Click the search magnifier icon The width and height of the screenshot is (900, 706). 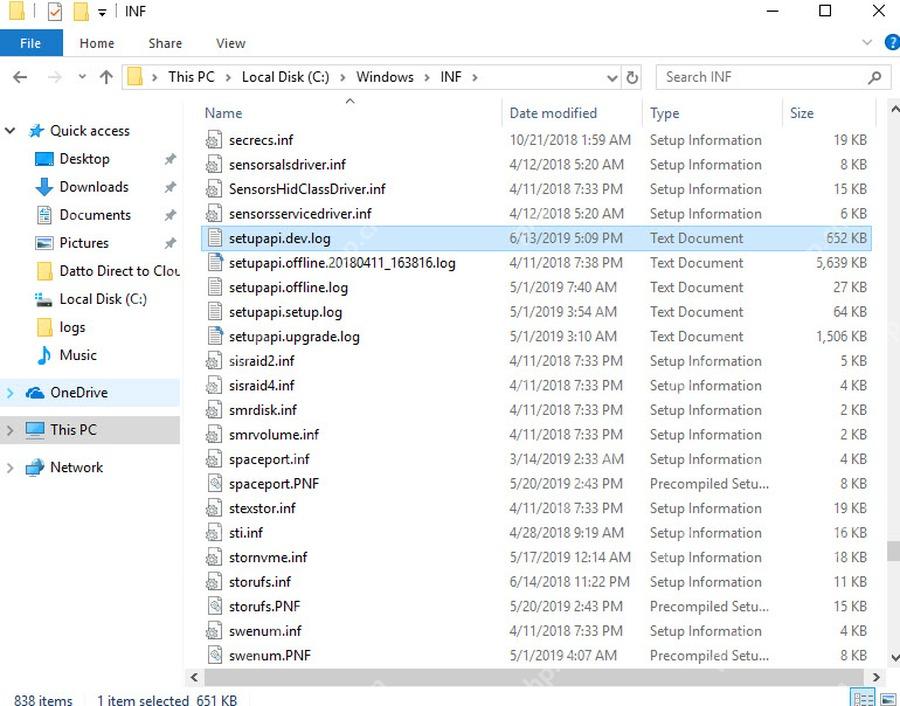coord(875,77)
